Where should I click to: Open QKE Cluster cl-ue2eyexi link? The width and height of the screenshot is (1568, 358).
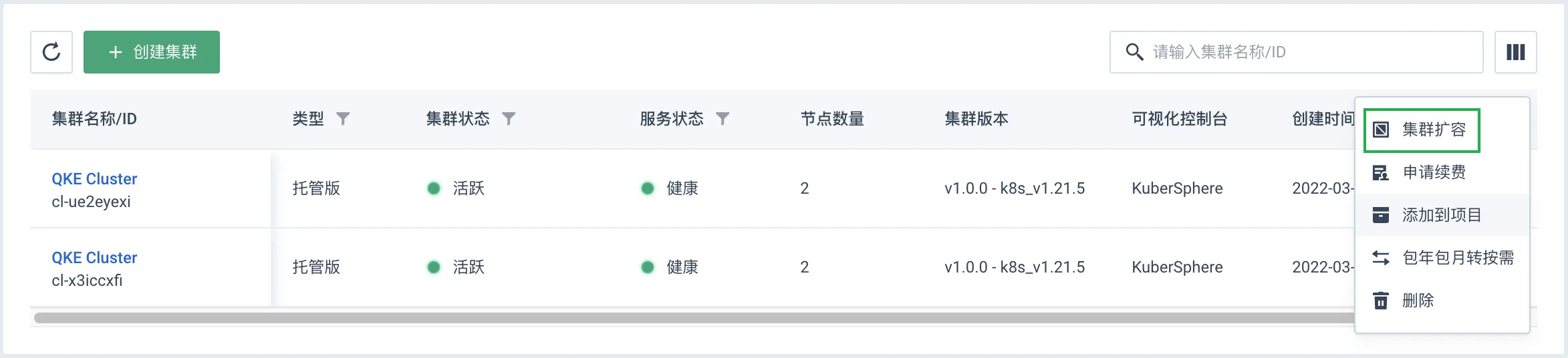[94, 179]
